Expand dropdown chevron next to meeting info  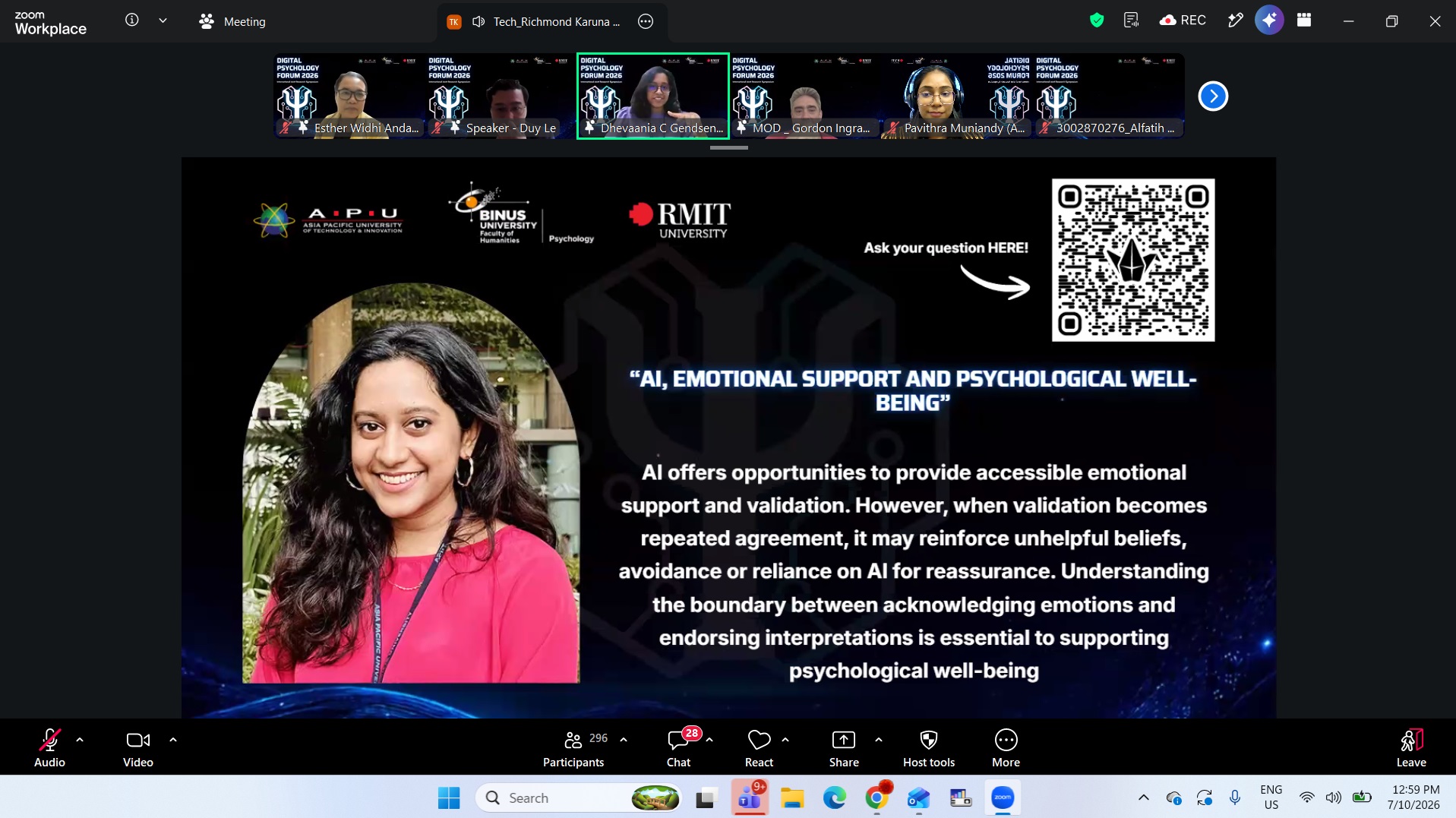pos(163,21)
